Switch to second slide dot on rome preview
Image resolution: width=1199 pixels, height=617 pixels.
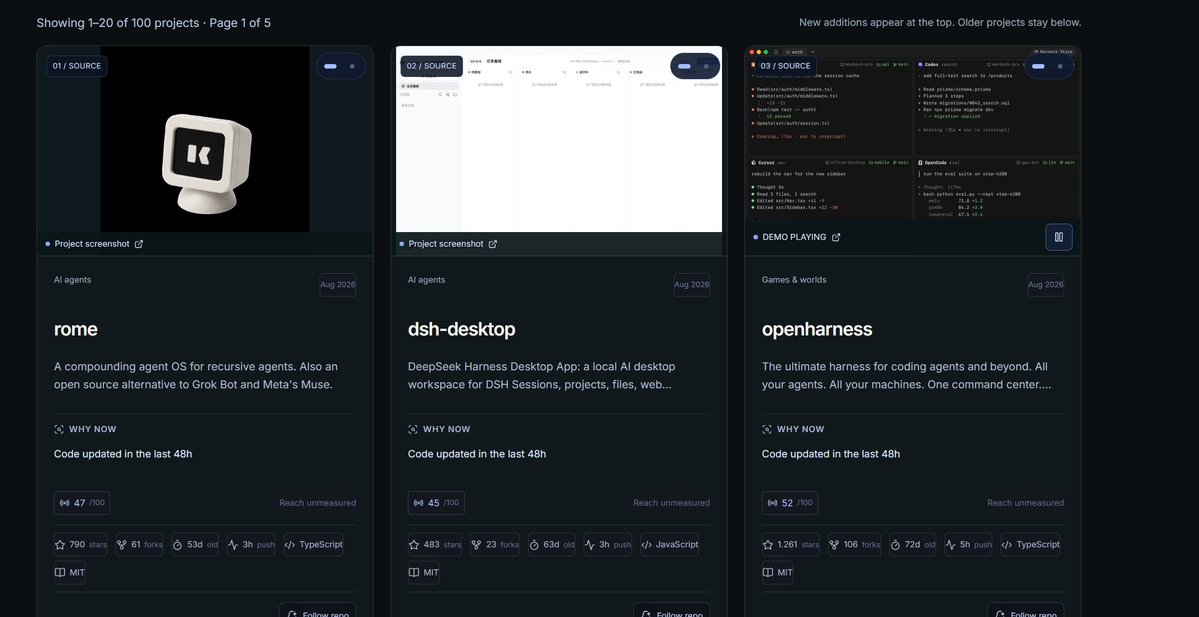[352, 67]
